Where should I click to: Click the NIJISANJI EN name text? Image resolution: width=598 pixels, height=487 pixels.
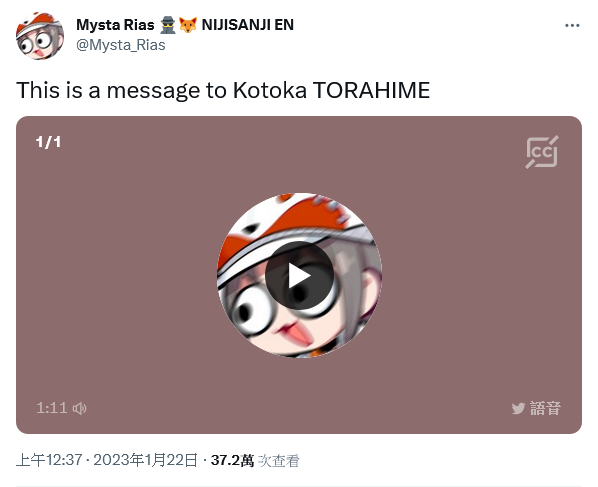coord(248,25)
